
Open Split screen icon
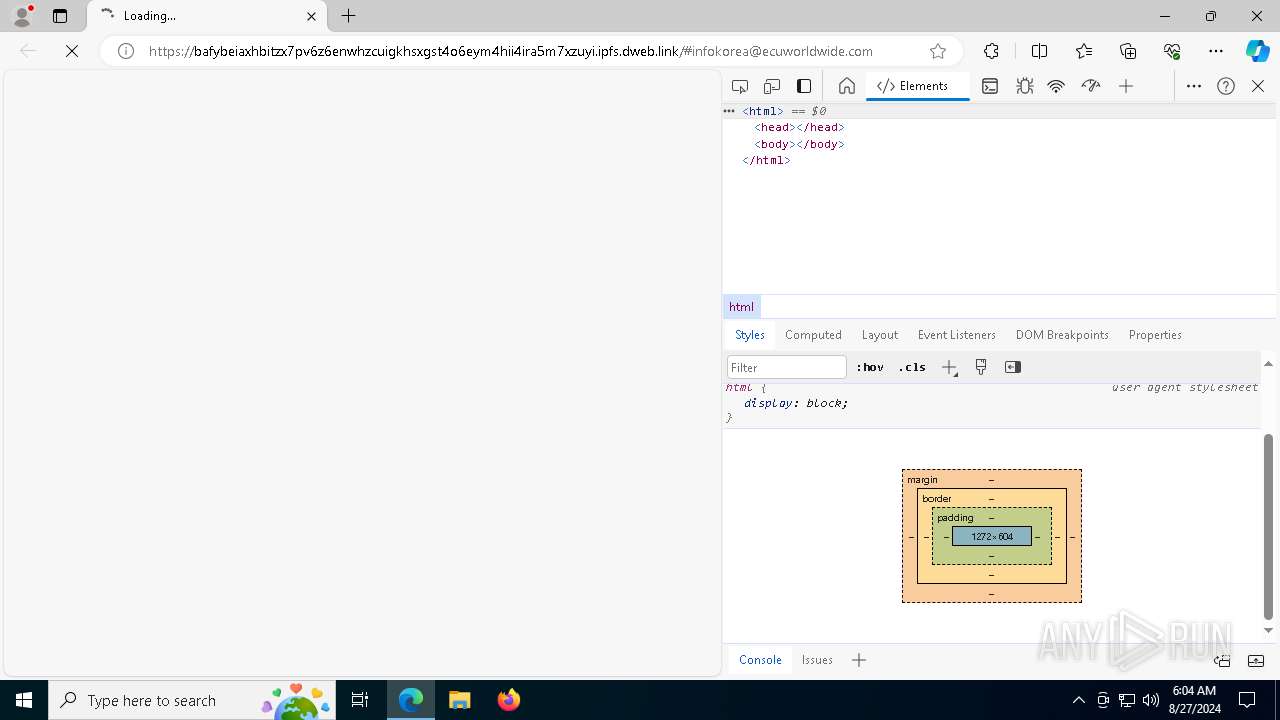coord(1039,51)
